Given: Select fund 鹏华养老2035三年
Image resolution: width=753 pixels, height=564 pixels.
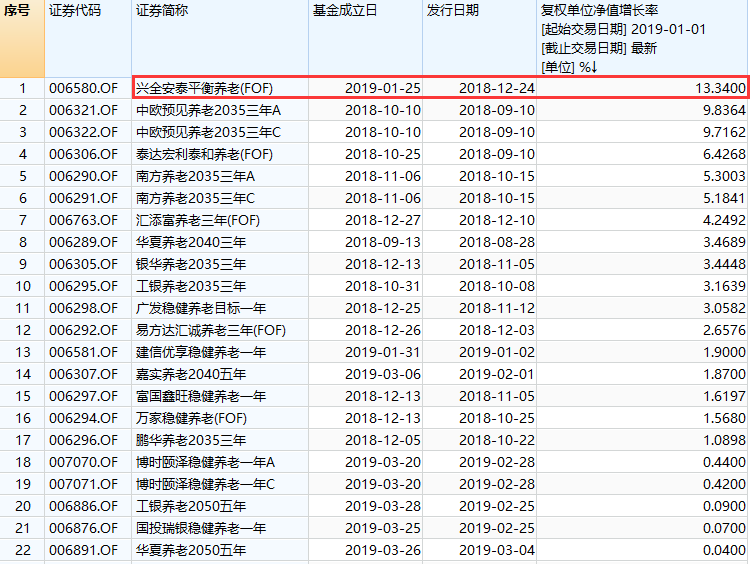Looking at the screenshot, I should [191, 441].
